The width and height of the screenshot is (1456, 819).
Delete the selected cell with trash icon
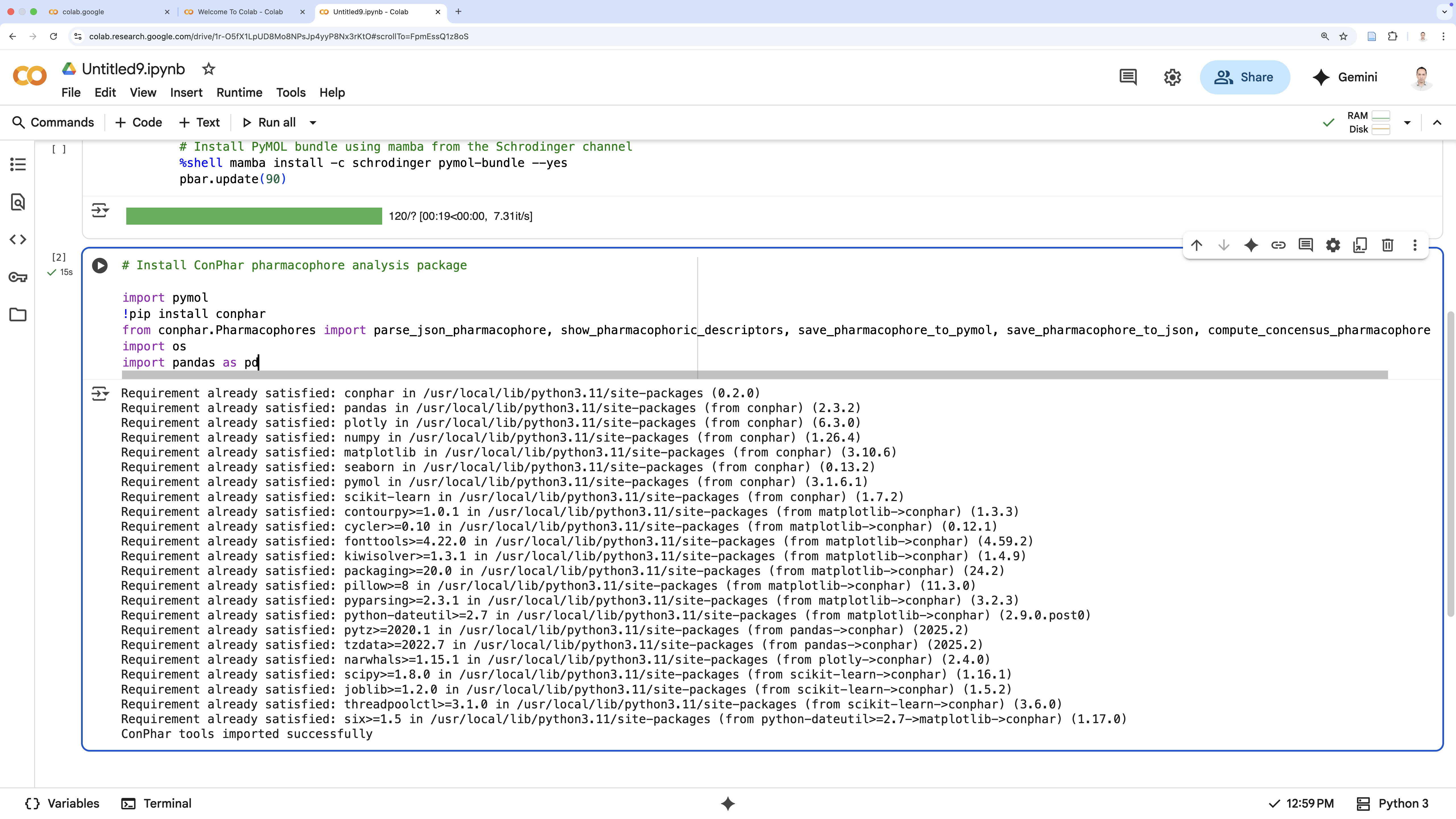[x=1387, y=245]
